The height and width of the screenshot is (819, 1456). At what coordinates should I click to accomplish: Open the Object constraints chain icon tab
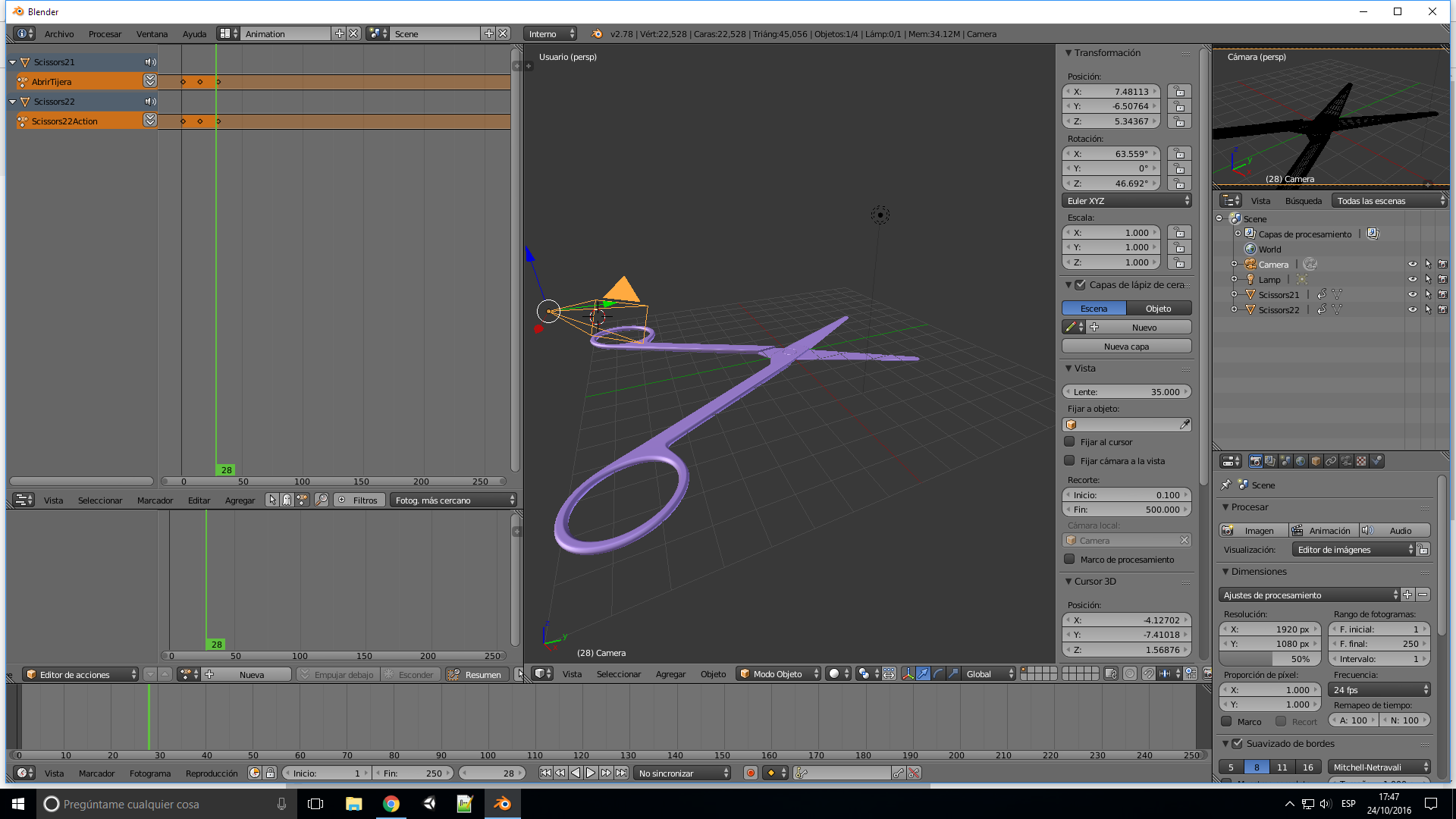[1331, 461]
